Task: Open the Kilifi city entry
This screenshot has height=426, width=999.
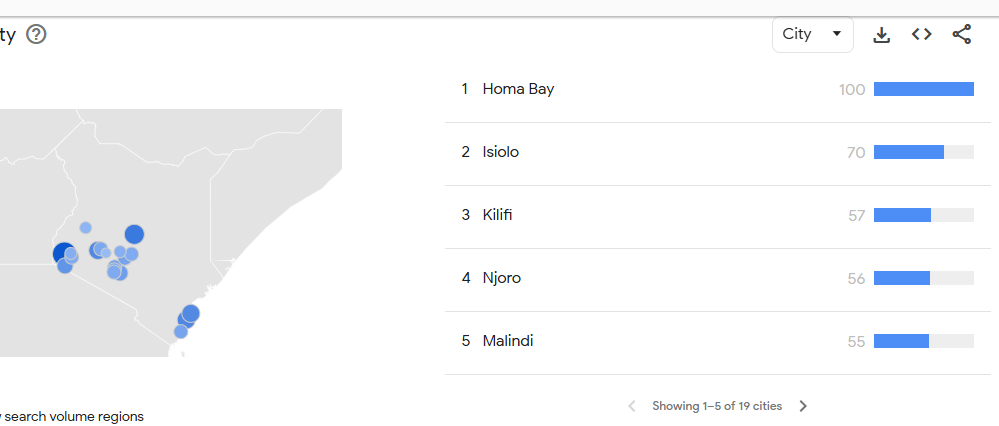Action: click(x=497, y=215)
